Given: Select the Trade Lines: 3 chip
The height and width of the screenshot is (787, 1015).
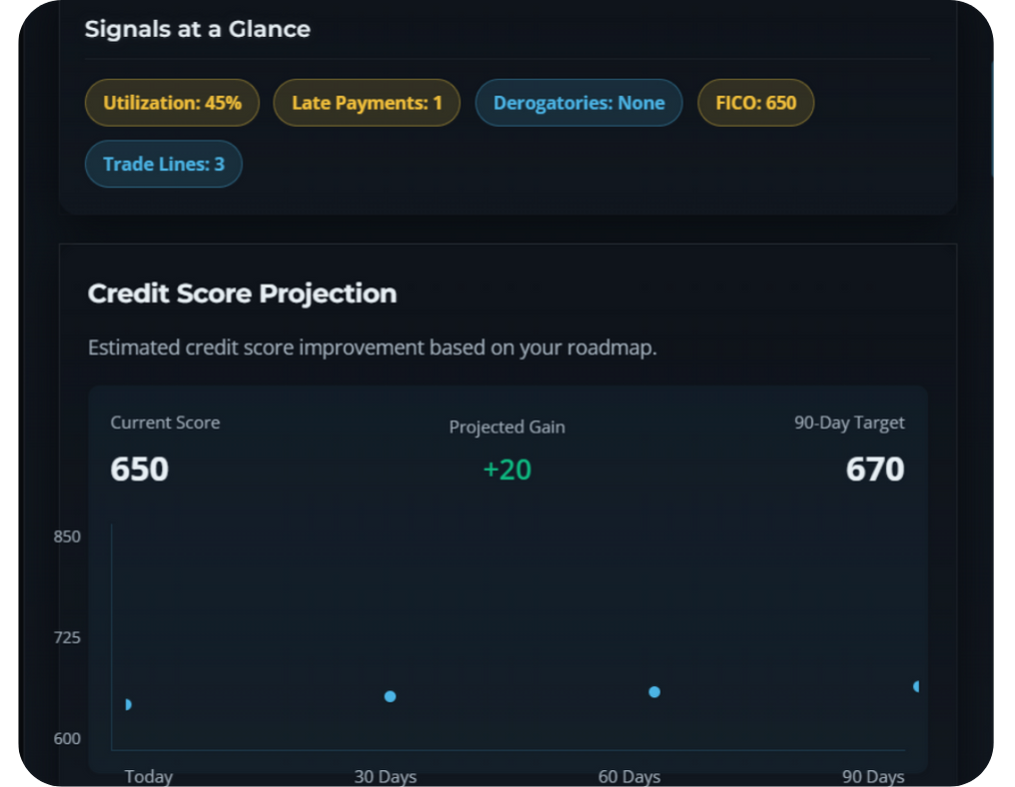Looking at the screenshot, I should 164,164.
